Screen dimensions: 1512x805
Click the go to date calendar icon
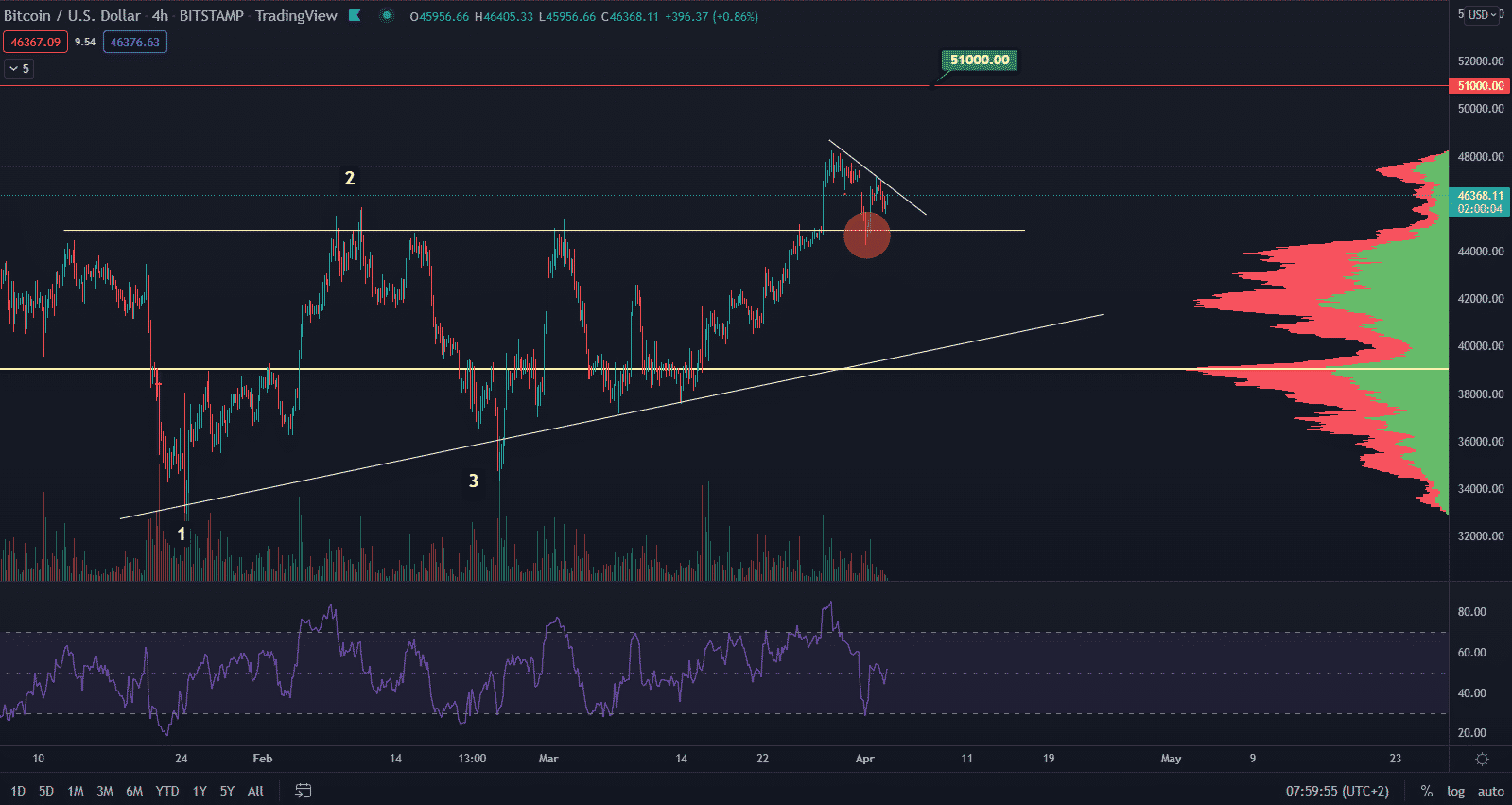(x=304, y=791)
